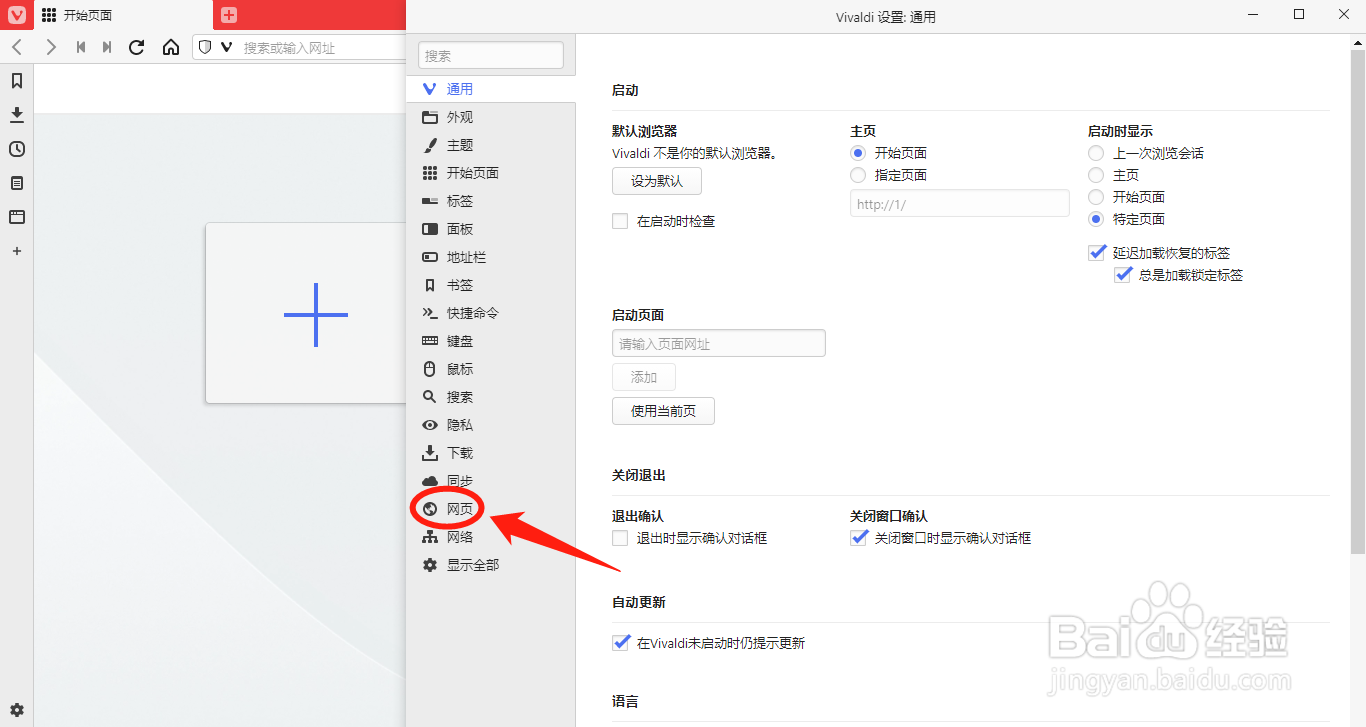Go forward with the forward arrow
Image resolution: width=1366 pixels, height=727 pixels.
[51, 47]
